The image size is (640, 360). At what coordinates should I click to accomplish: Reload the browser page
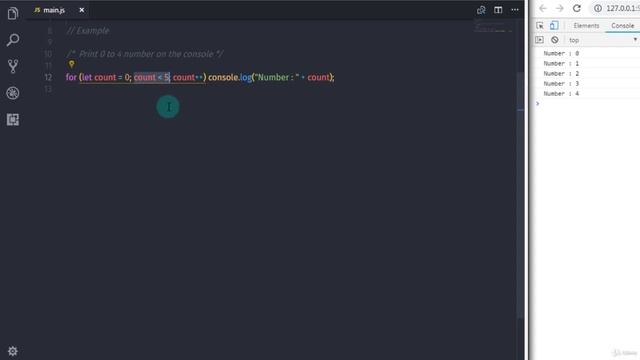pos(576,8)
